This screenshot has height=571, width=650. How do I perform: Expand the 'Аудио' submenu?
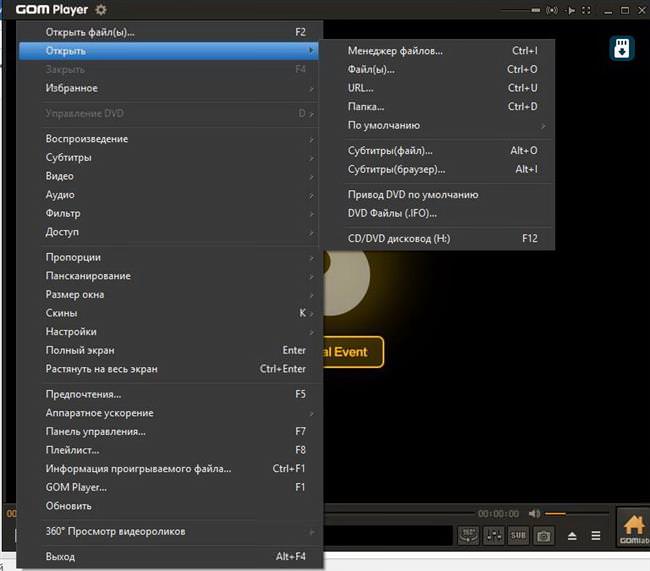tap(169, 194)
